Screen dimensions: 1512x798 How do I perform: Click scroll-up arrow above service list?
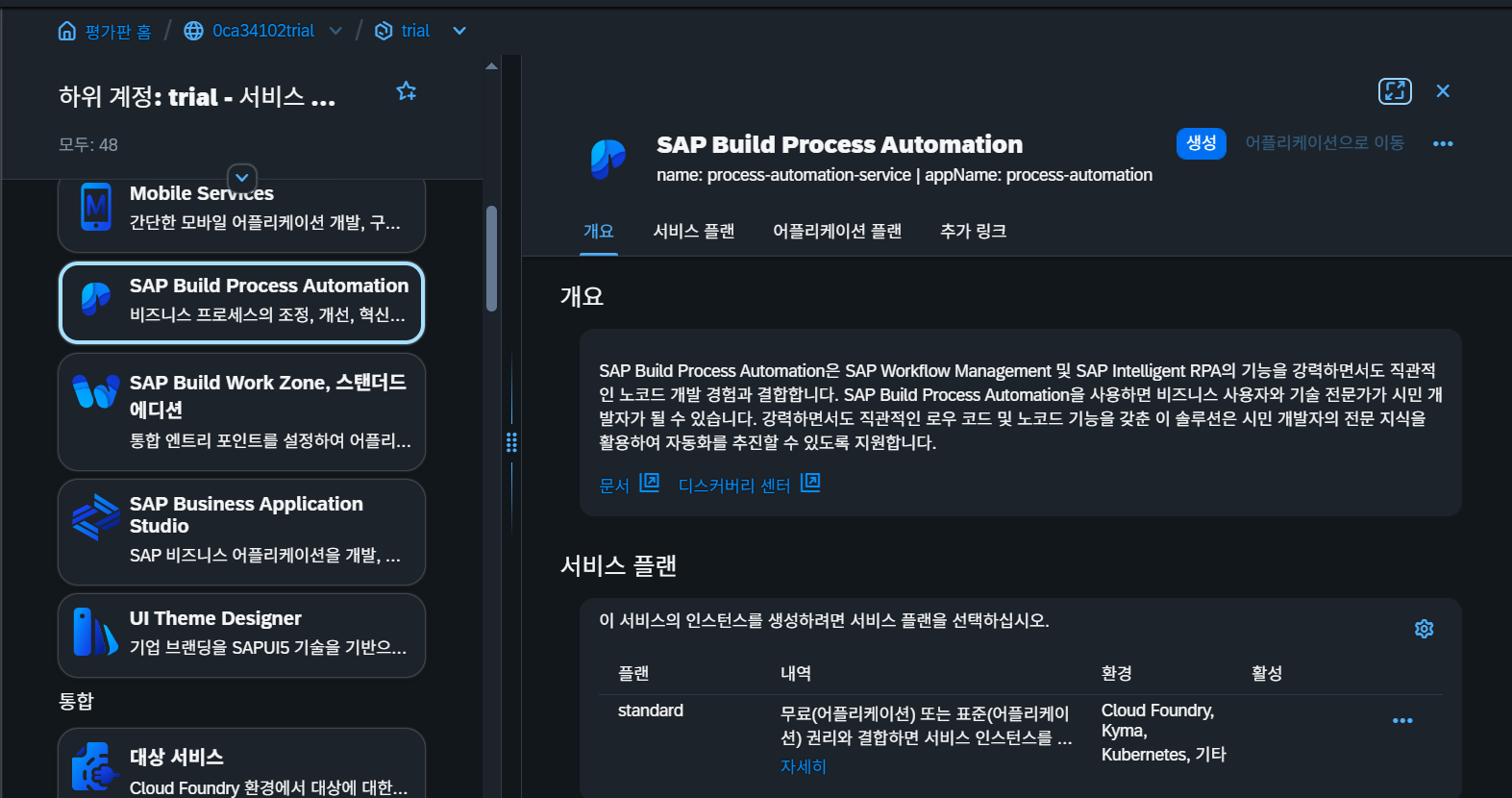coord(492,66)
